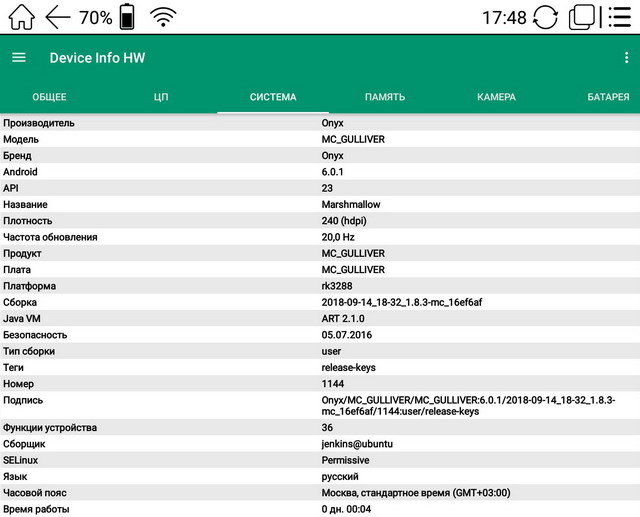Open Функции устройства row with value 36
Screen dimensions: 640x517
coord(320,428)
